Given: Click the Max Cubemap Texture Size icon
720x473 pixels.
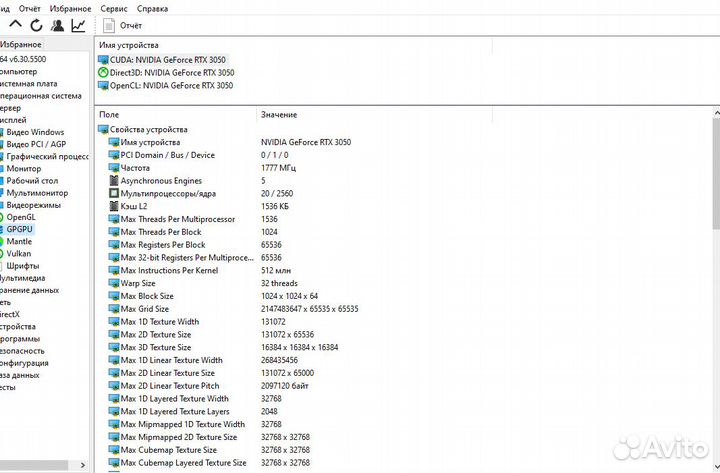Looking at the screenshot, I should [113, 450].
